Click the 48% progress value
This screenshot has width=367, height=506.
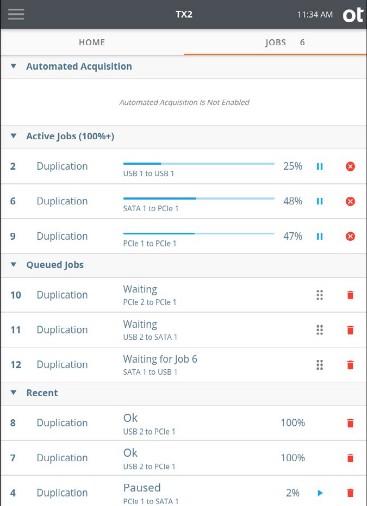293,201
